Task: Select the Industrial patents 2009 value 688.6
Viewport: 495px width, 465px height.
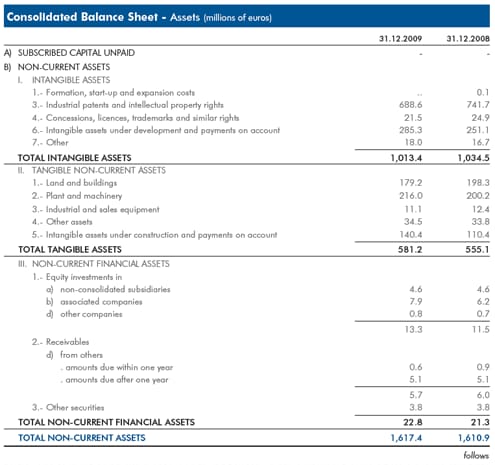Action: pyautogui.click(x=410, y=105)
